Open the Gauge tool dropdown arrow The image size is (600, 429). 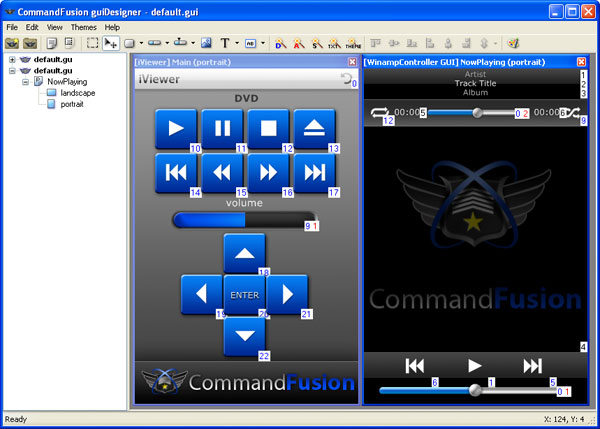point(167,43)
